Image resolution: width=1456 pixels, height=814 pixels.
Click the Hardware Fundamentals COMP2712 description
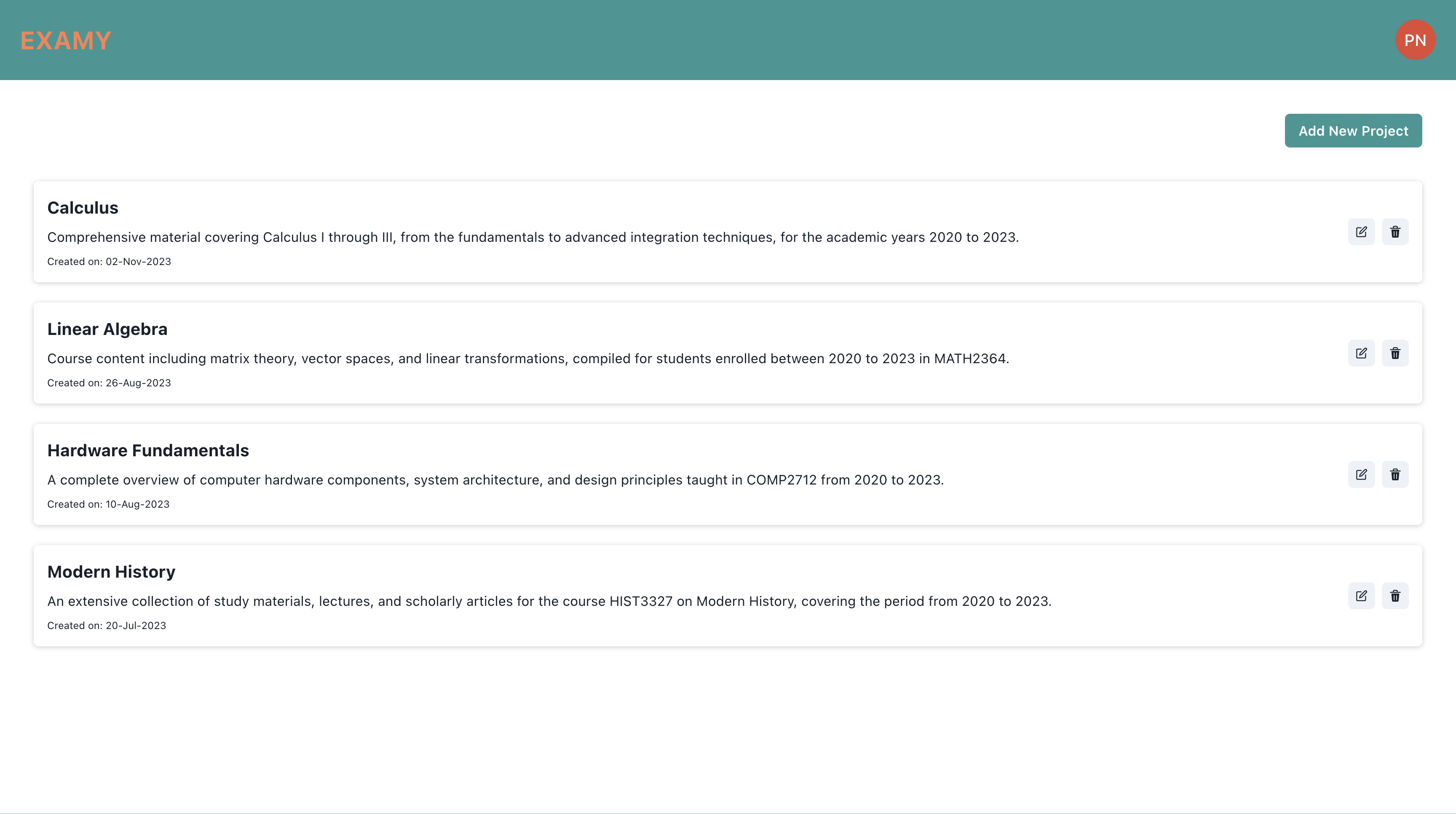(x=495, y=480)
